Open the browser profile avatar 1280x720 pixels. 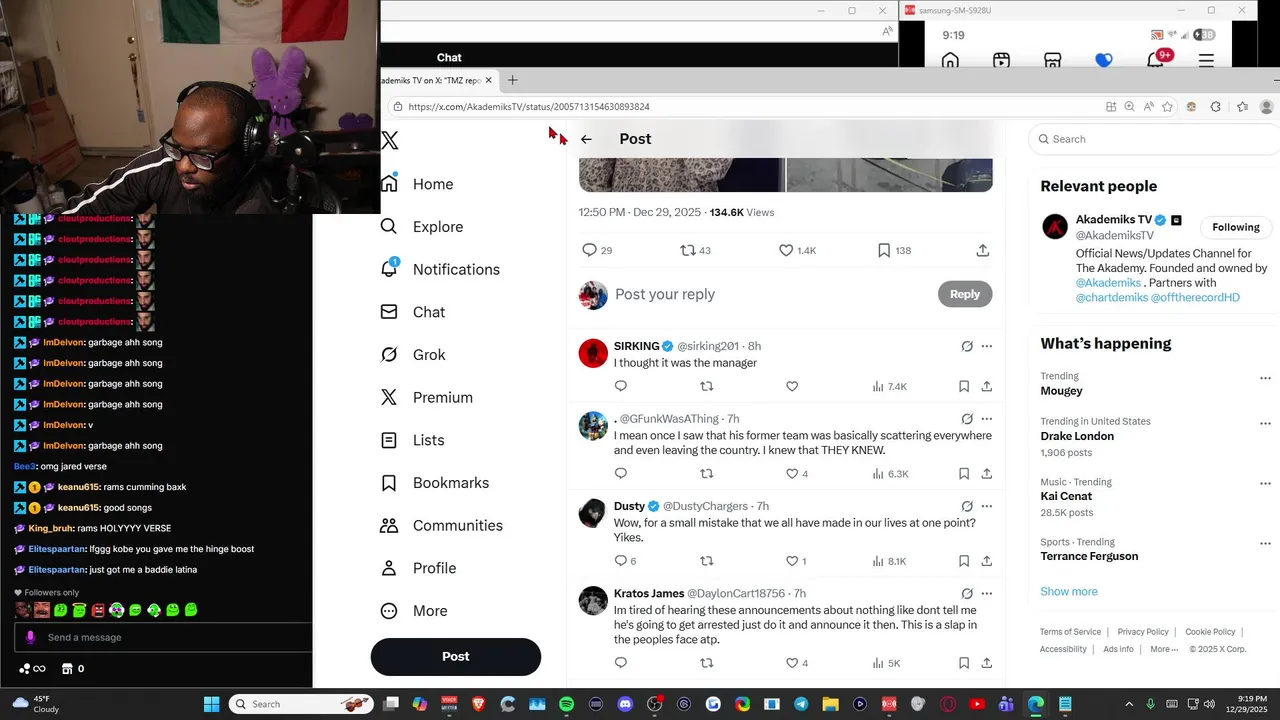pos(1266,107)
